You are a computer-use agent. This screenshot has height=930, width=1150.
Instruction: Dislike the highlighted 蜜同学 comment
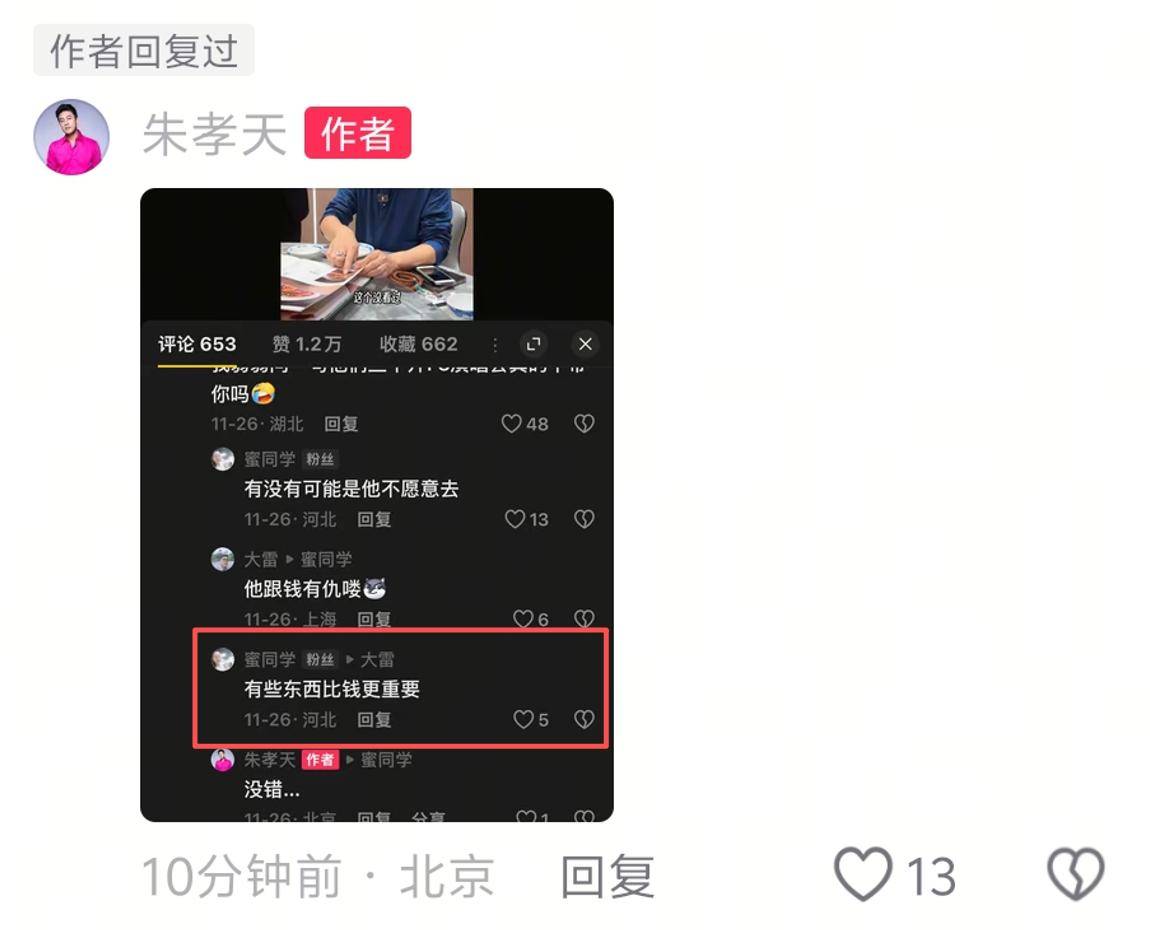(x=584, y=720)
